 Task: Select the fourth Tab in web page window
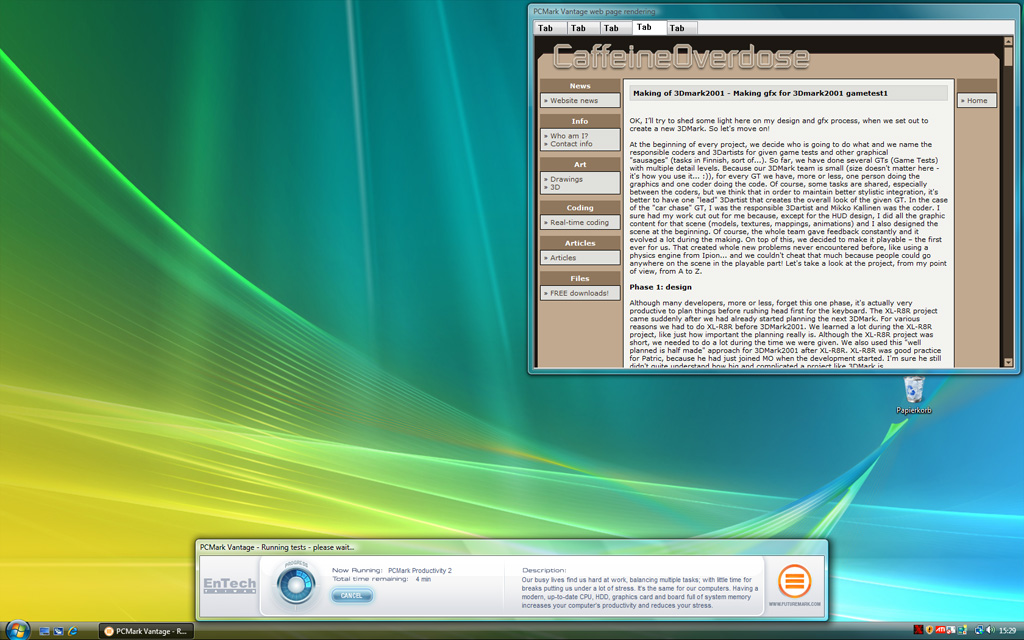(647, 28)
